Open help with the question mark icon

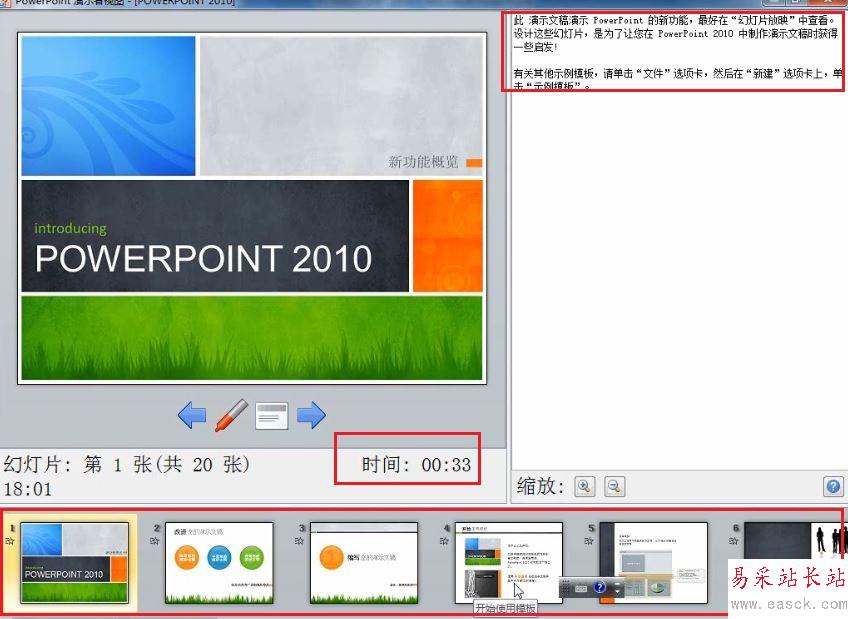pos(833,486)
